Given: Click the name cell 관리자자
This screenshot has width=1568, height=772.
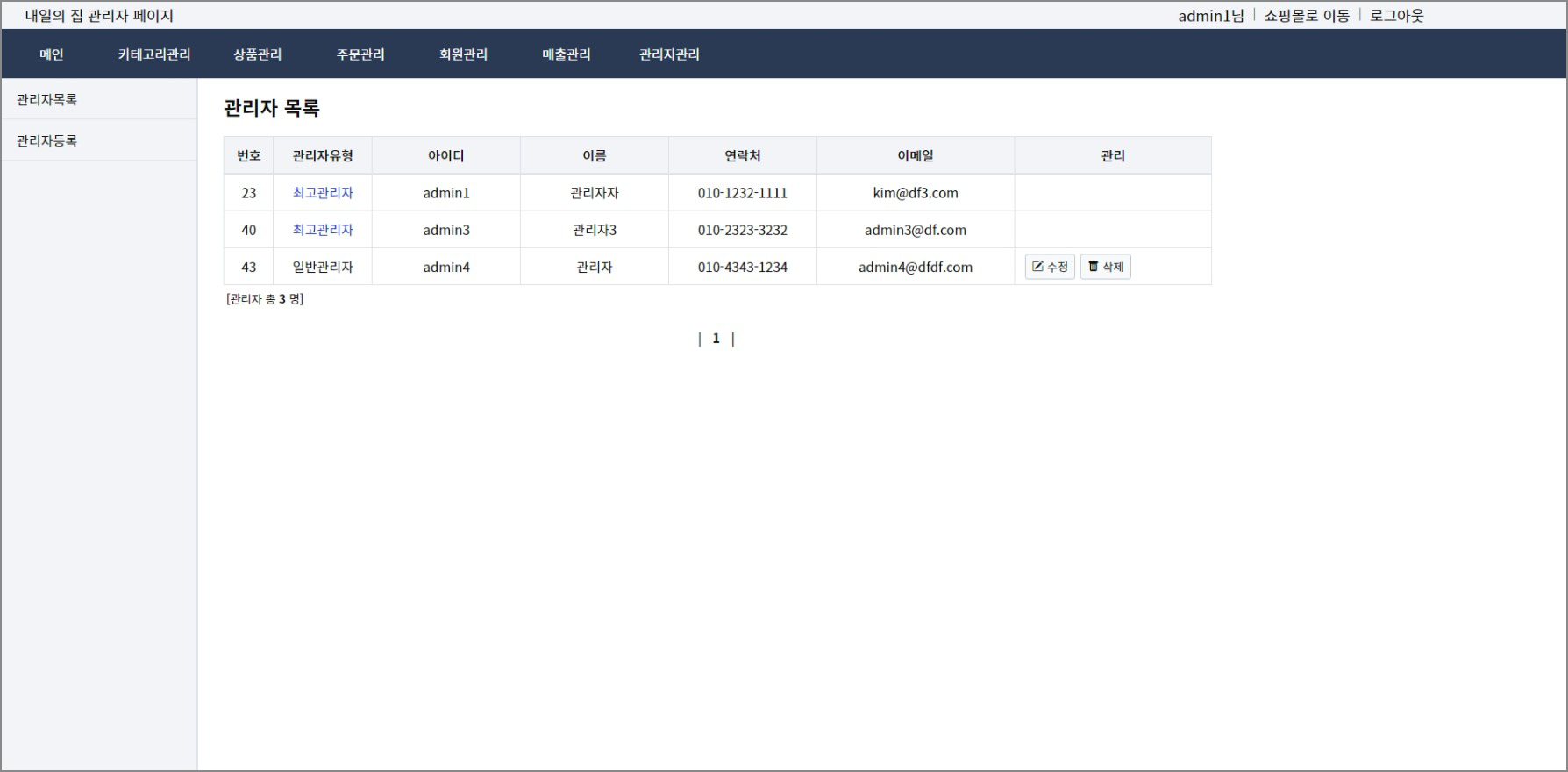Looking at the screenshot, I should coord(595,193).
